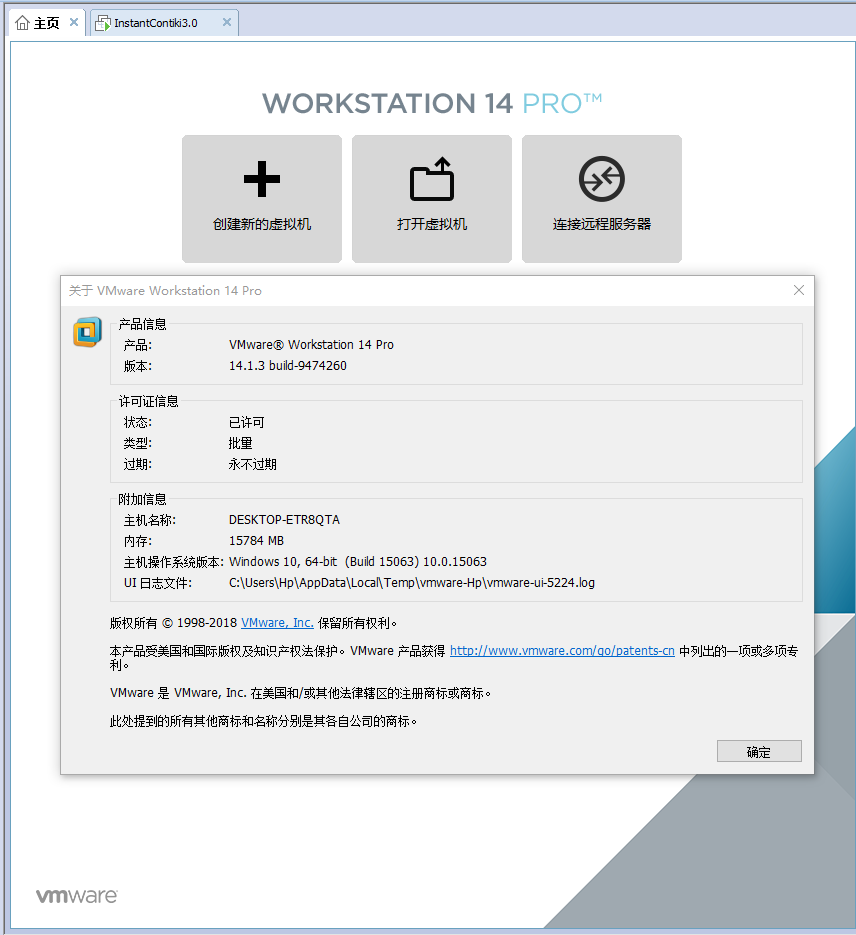
Task: Click the 创建新的虚拟机 label
Action: (262, 224)
